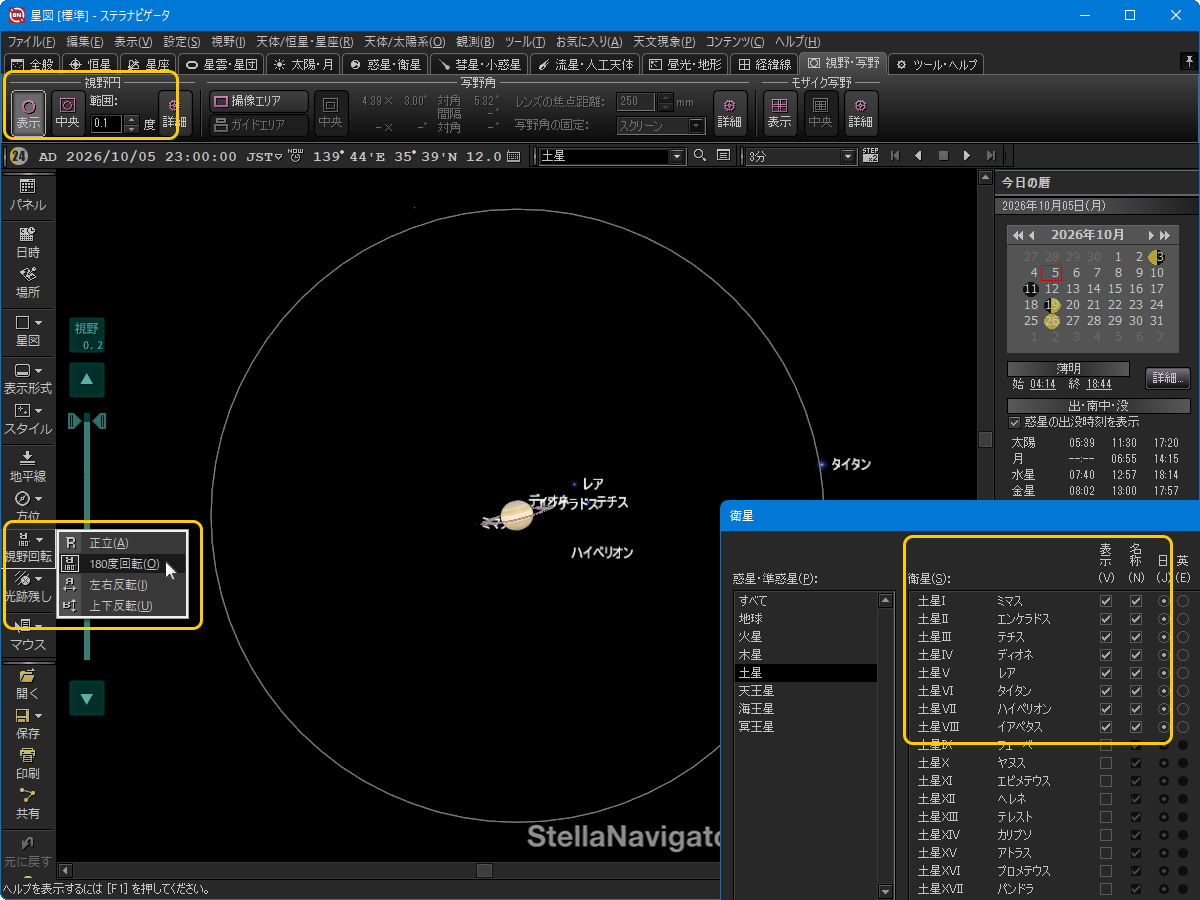The width and height of the screenshot is (1200, 900).
Task: Zoom in using the field-of-view up arrow
Action: tap(87, 379)
